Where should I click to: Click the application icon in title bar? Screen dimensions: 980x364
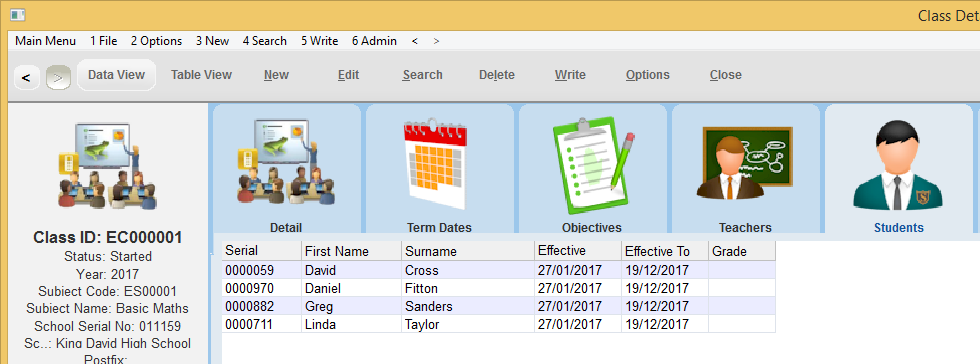click(x=18, y=15)
